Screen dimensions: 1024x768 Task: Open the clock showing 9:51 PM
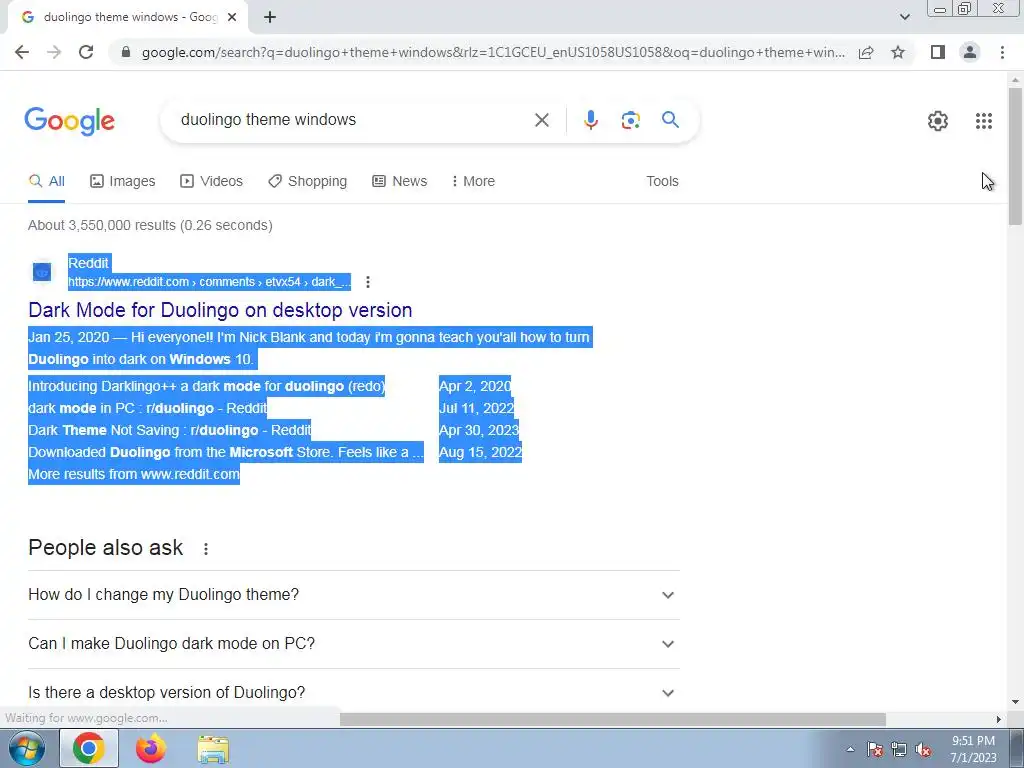(973, 749)
